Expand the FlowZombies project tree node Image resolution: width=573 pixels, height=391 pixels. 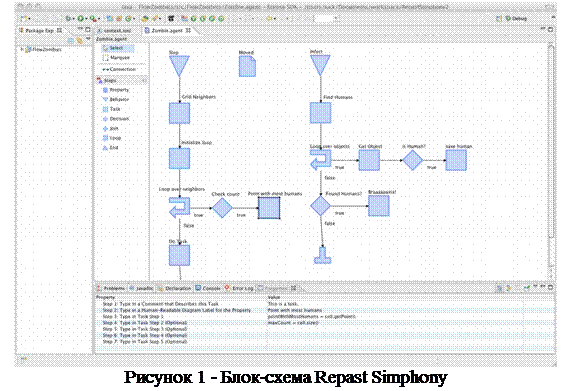point(22,49)
